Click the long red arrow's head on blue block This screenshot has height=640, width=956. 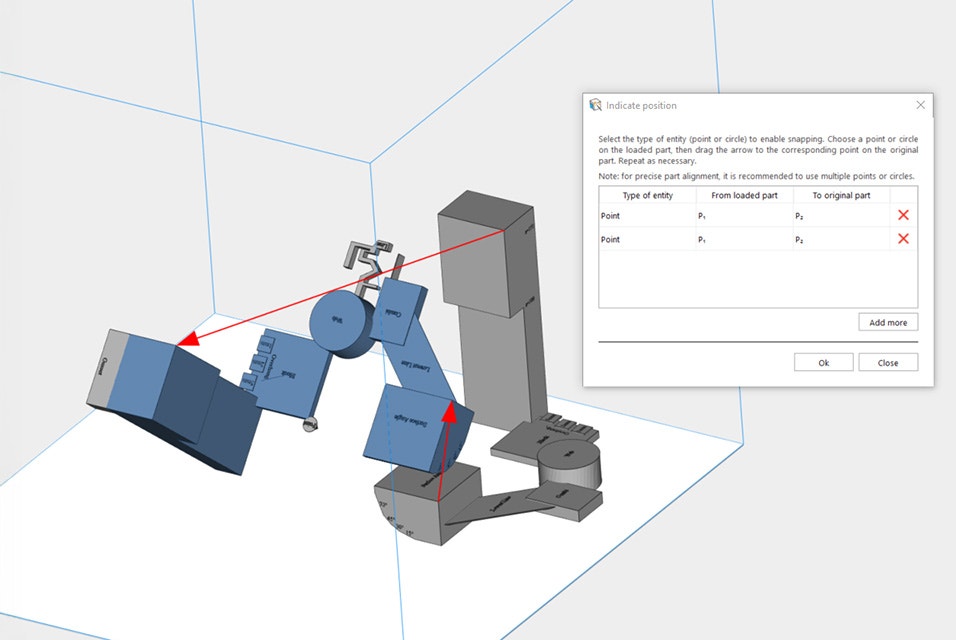[186, 343]
